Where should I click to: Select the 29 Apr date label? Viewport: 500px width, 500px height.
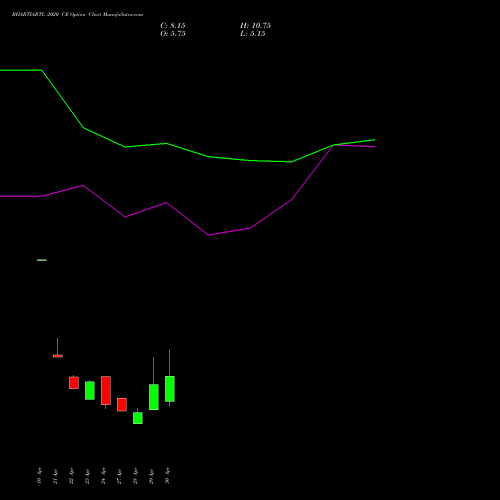click(151, 476)
